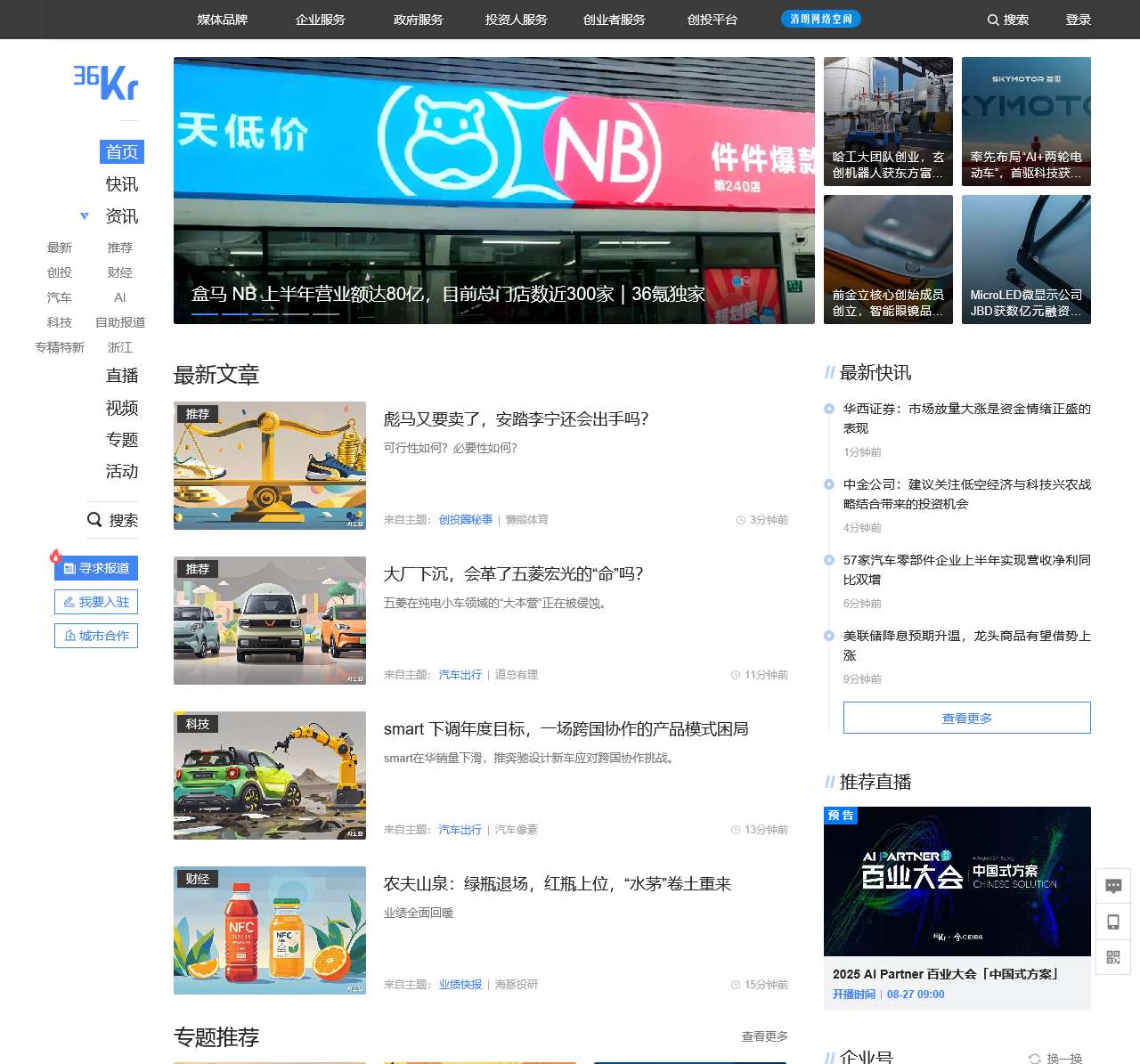Viewport: 1140px width, 1064px height.
Task: Open 华西证券 newsflash item
Action: pyautogui.click(x=967, y=418)
